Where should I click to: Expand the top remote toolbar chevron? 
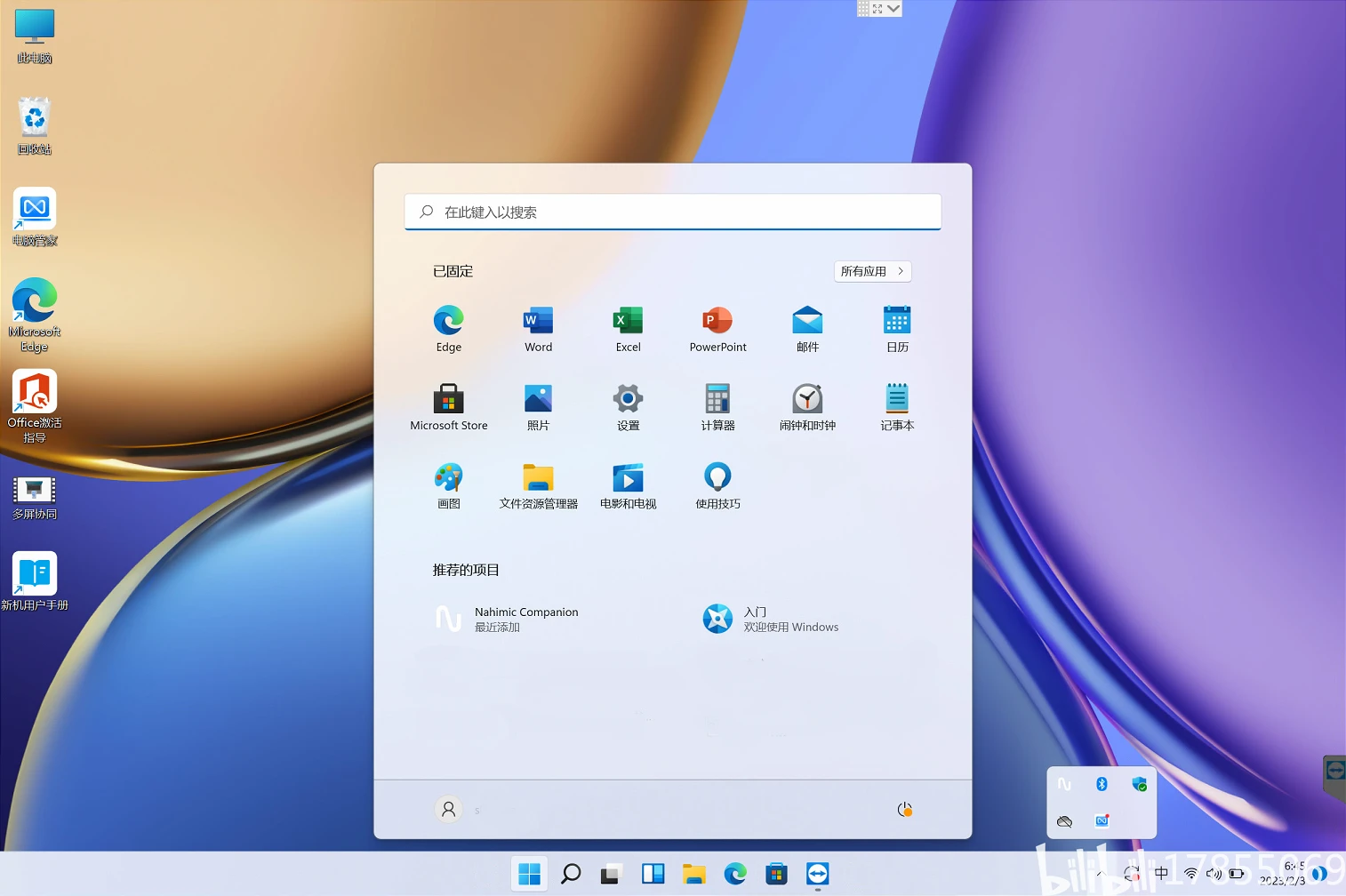click(894, 9)
